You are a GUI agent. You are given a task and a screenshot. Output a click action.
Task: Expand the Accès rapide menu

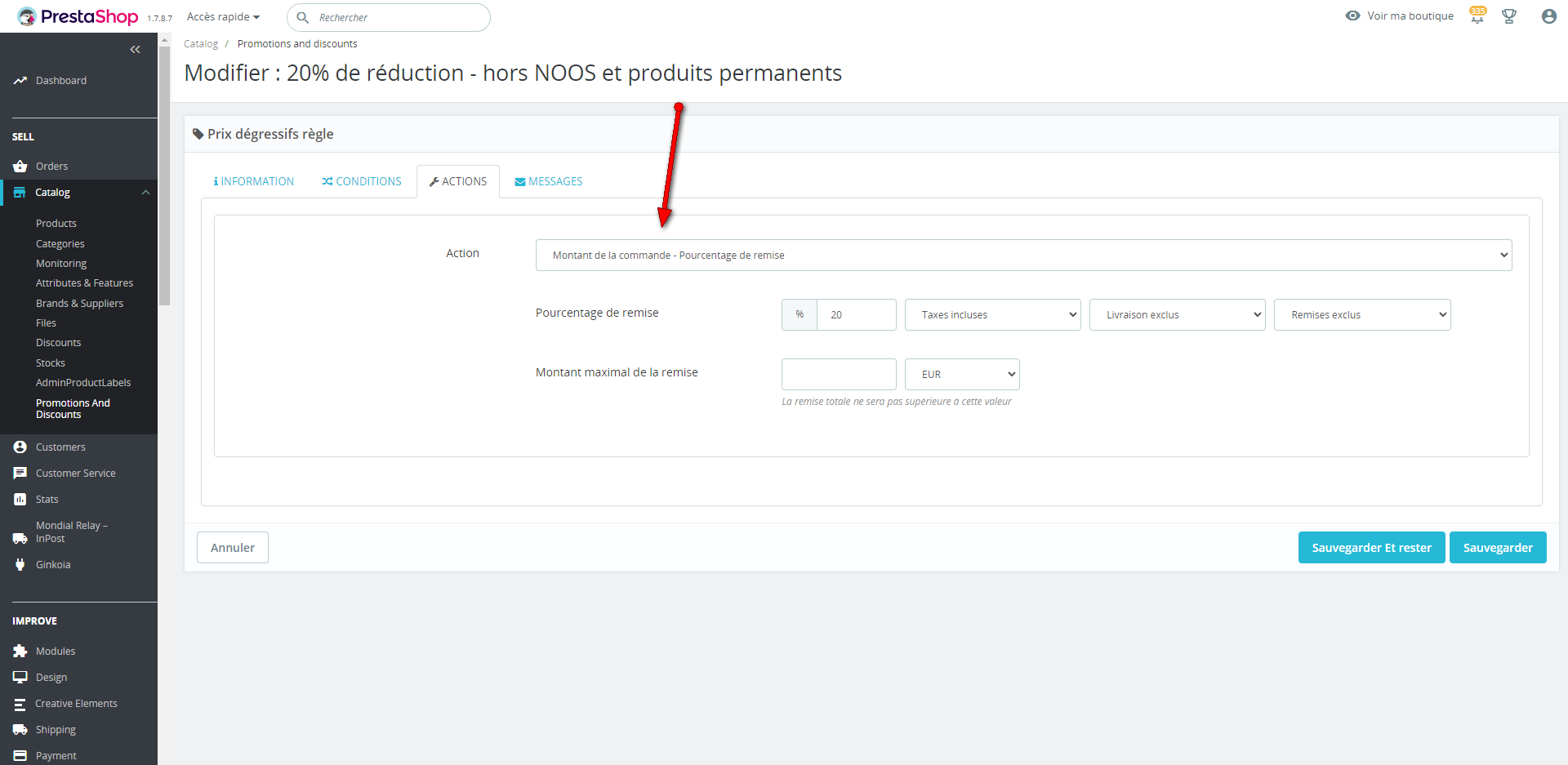[x=223, y=17]
